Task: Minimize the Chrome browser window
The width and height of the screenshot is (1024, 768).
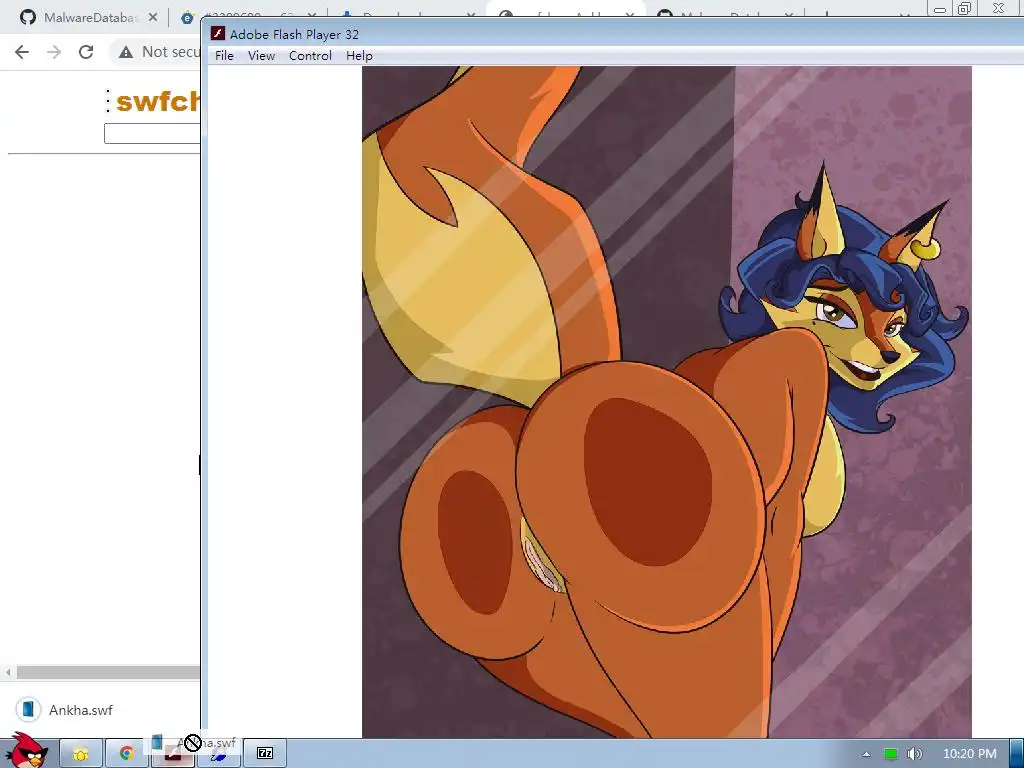Action: (940, 8)
